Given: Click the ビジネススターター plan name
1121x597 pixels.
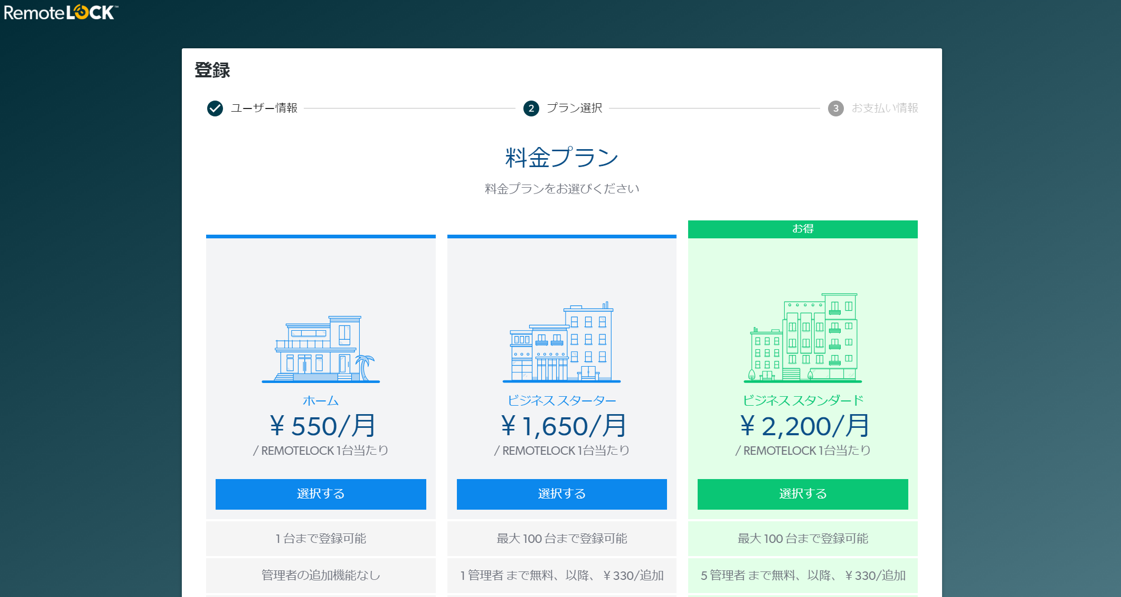Looking at the screenshot, I should [562, 401].
